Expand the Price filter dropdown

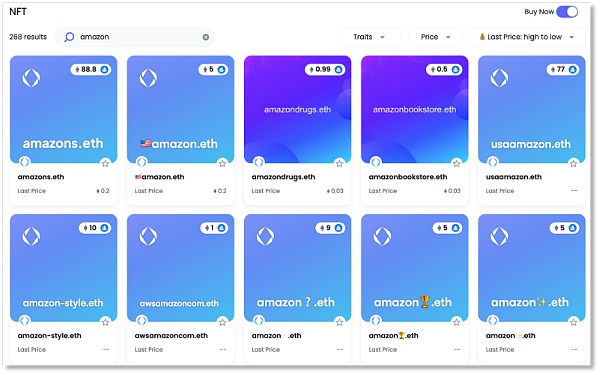[x=435, y=37]
